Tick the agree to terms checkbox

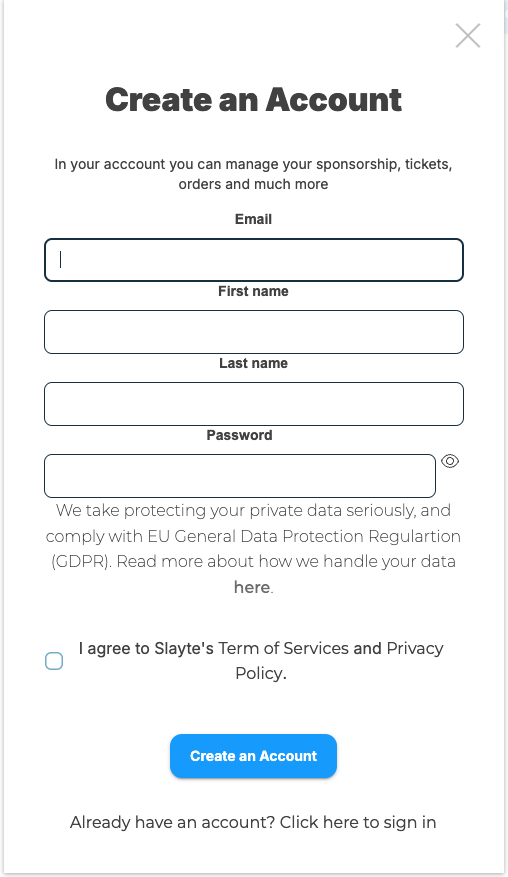(x=54, y=661)
